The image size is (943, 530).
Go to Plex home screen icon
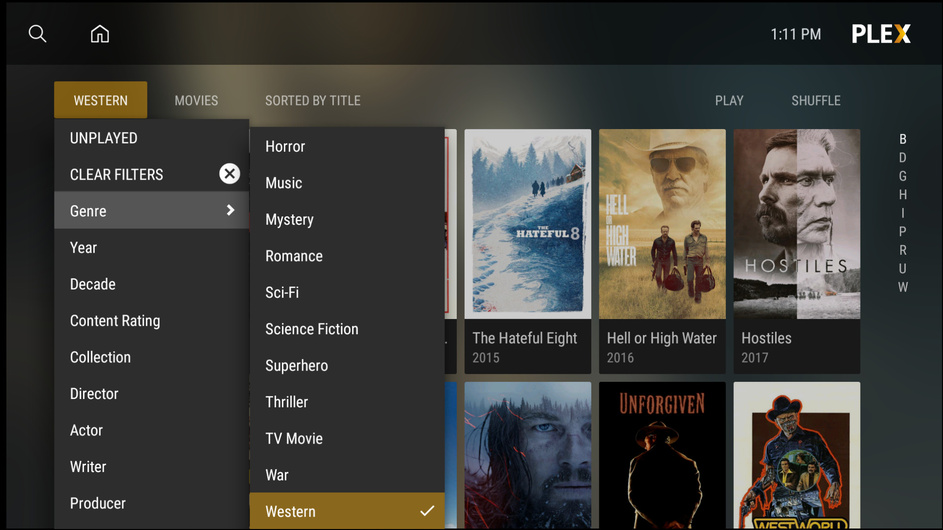tap(100, 34)
